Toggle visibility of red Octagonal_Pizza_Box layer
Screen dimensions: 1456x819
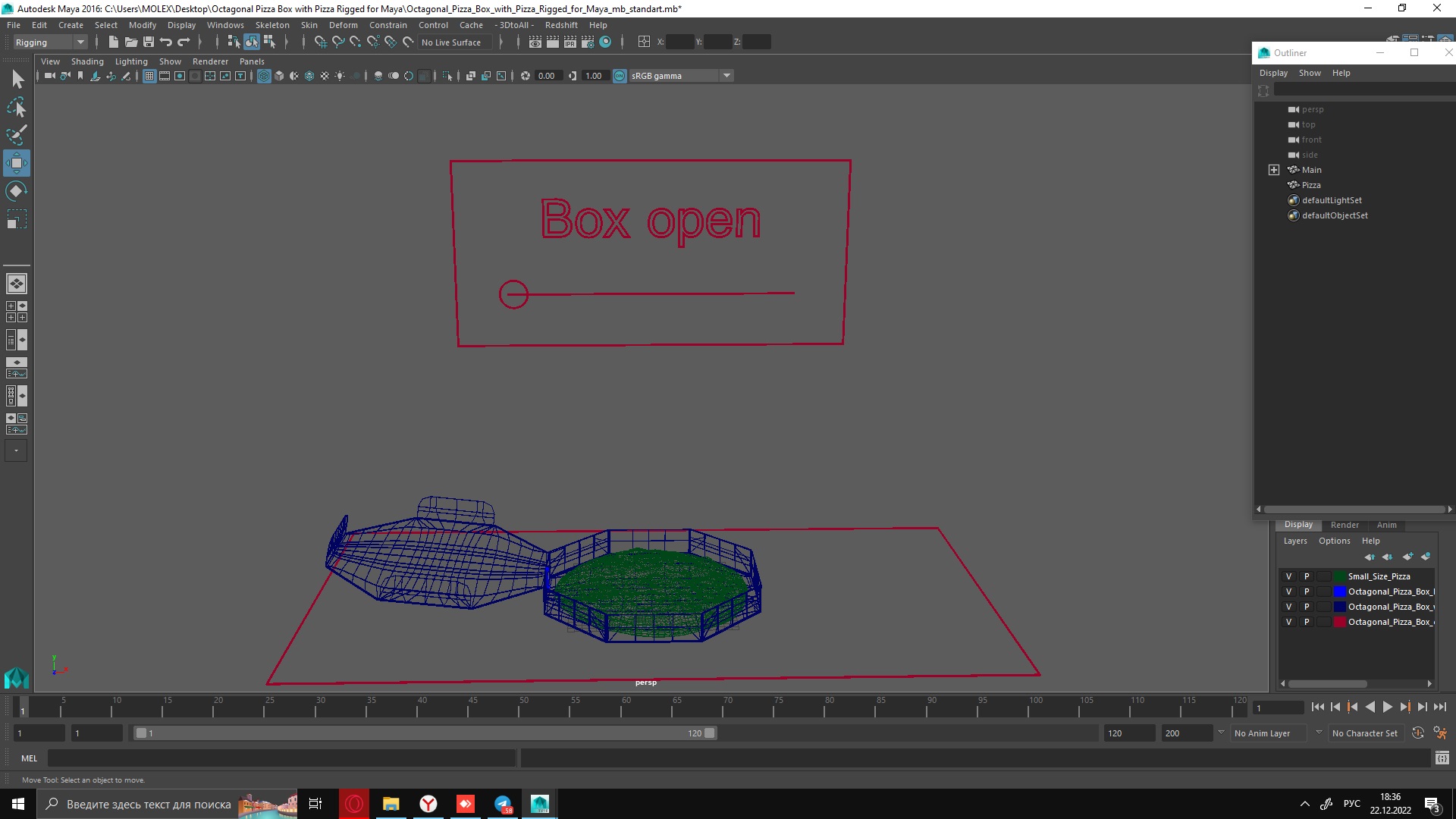point(1288,622)
